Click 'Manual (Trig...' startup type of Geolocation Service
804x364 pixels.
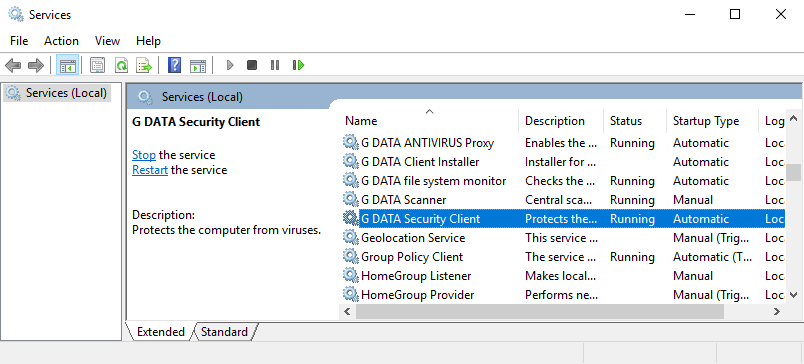(712, 237)
